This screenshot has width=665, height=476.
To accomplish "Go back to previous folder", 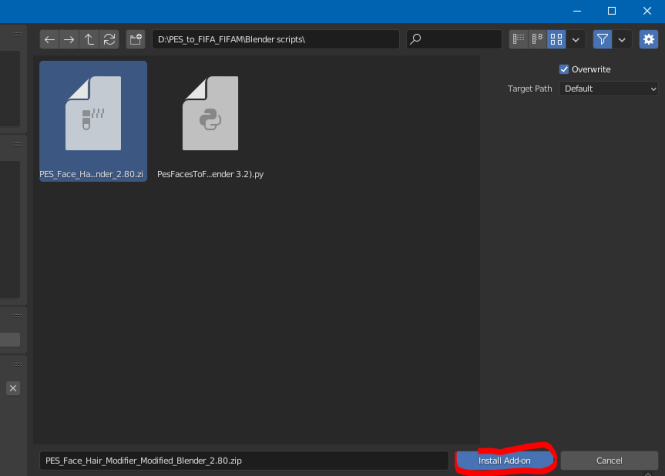I will pyautogui.click(x=50, y=39).
